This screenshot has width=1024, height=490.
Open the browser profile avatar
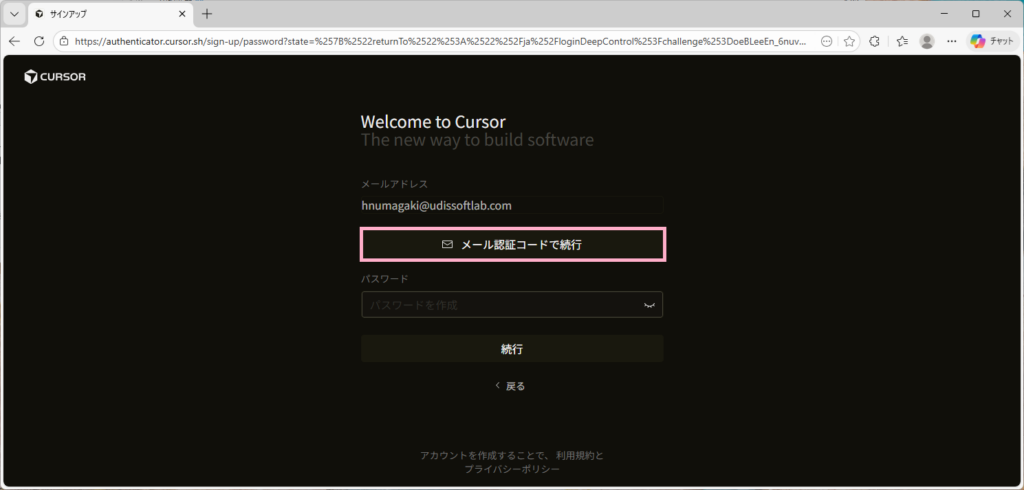coord(927,41)
